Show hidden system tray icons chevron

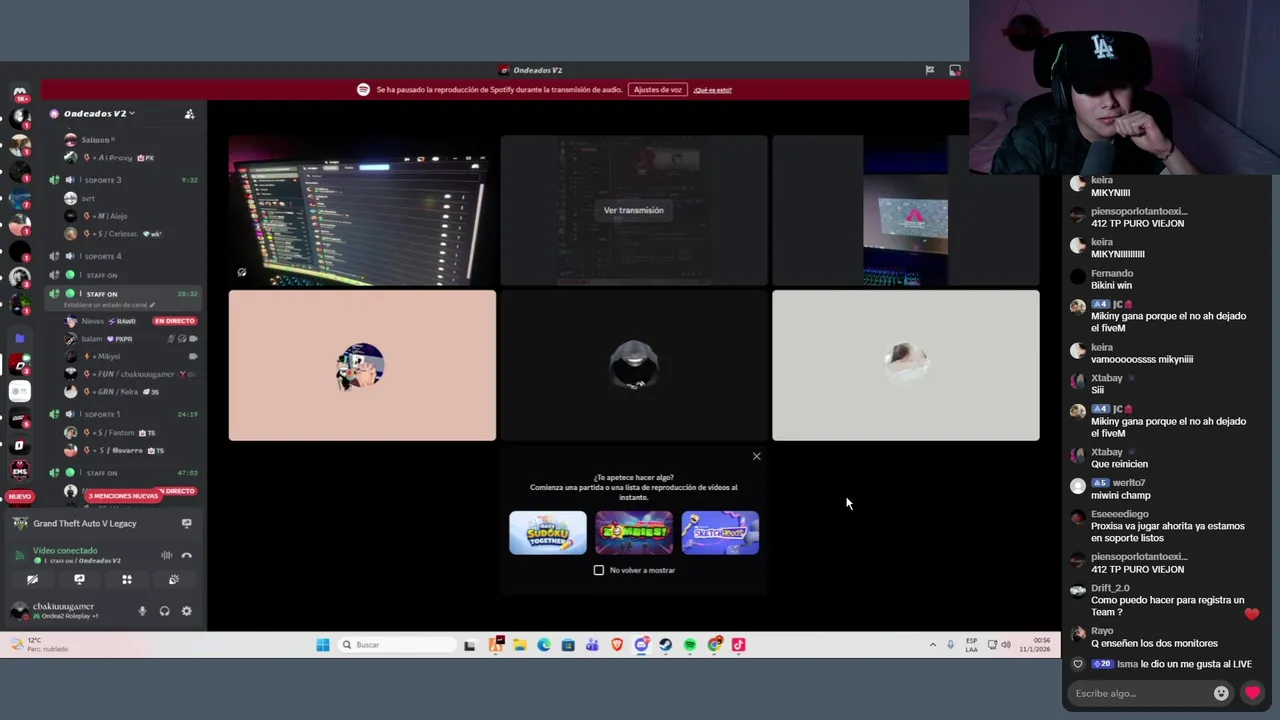point(933,645)
